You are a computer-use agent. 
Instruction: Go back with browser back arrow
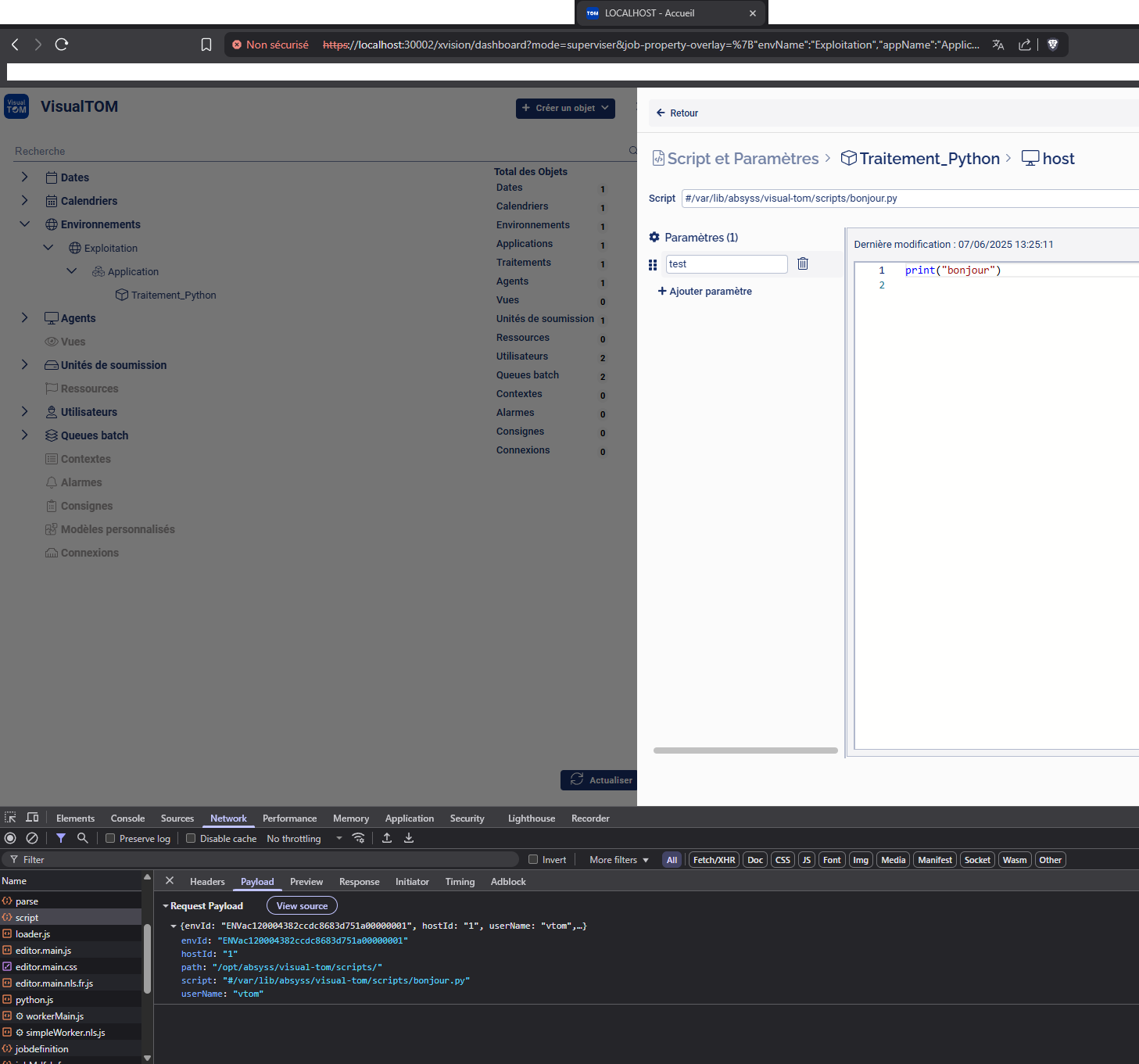(x=15, y=45)
